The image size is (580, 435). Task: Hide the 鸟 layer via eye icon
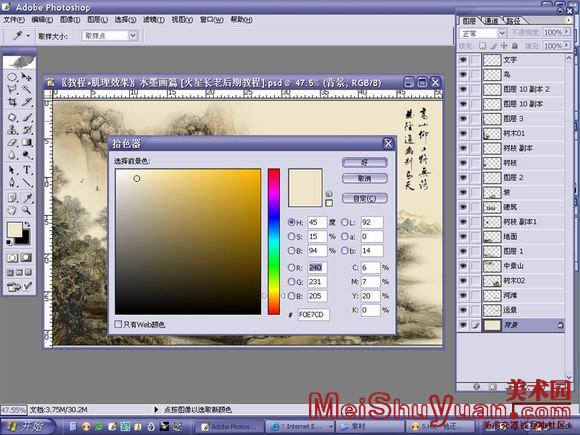click(x=463, y=75)
